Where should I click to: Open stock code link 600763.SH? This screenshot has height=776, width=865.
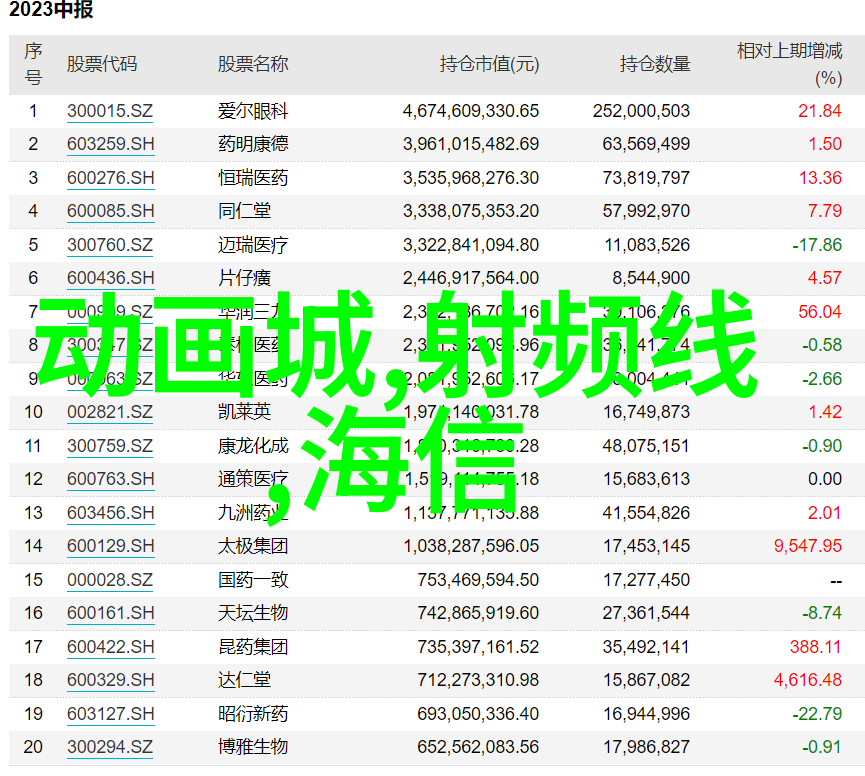pyautogui.click(x=110, y=479)
